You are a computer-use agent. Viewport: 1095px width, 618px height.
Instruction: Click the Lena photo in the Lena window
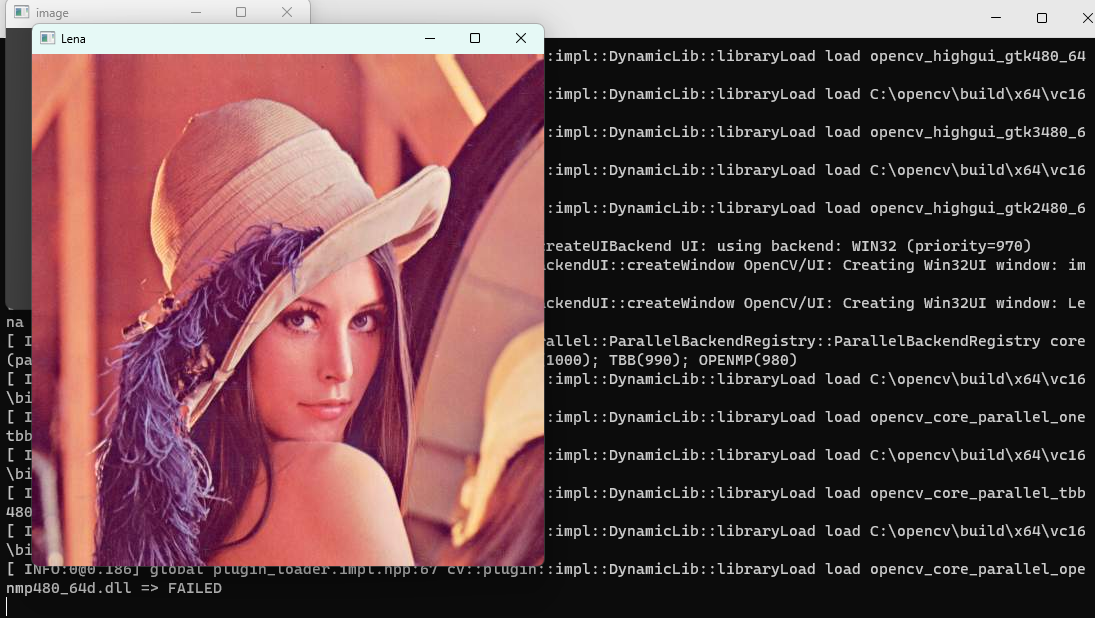(288, 309)
